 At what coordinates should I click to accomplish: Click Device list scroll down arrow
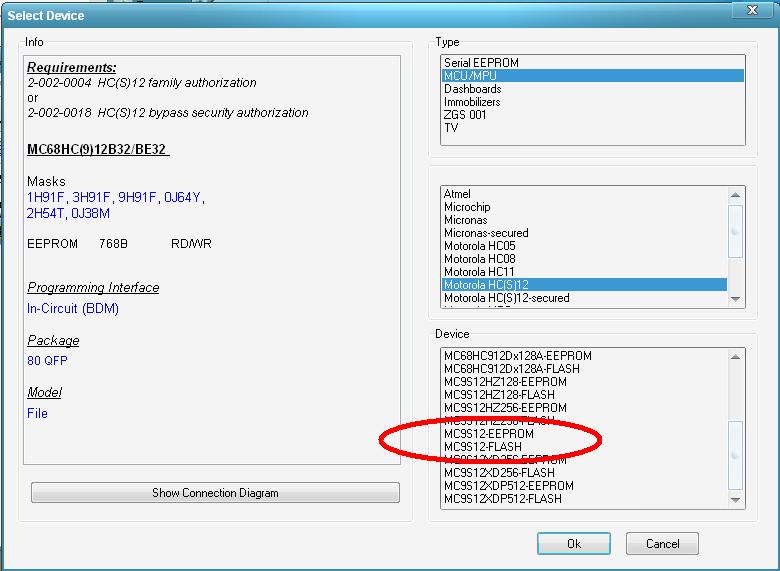pos(735,499)
